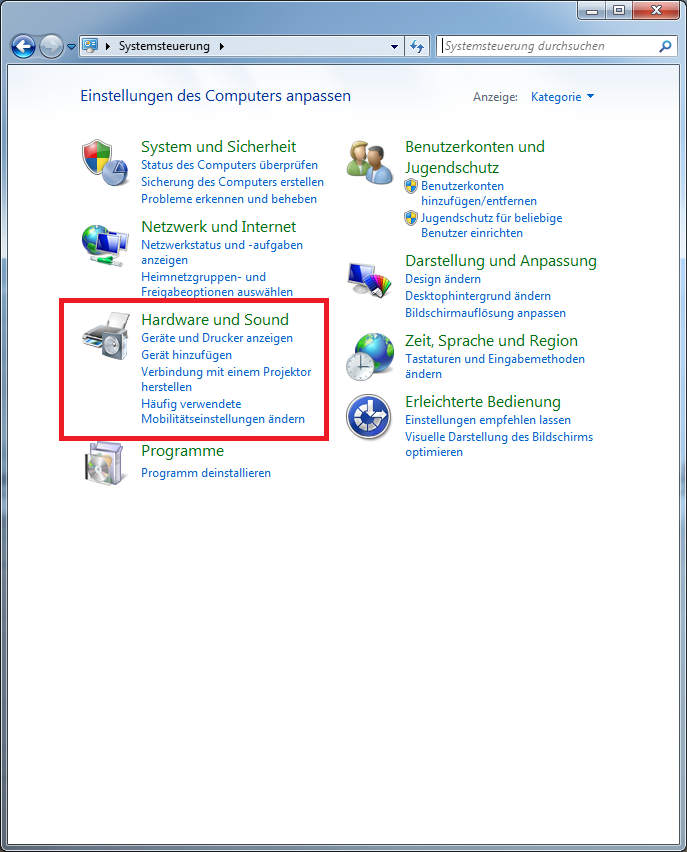The height and width of the screenshot is (852, 687).
Task: Click the Netzwerk und Internet globe icon
Action: [x=105, y=245]
